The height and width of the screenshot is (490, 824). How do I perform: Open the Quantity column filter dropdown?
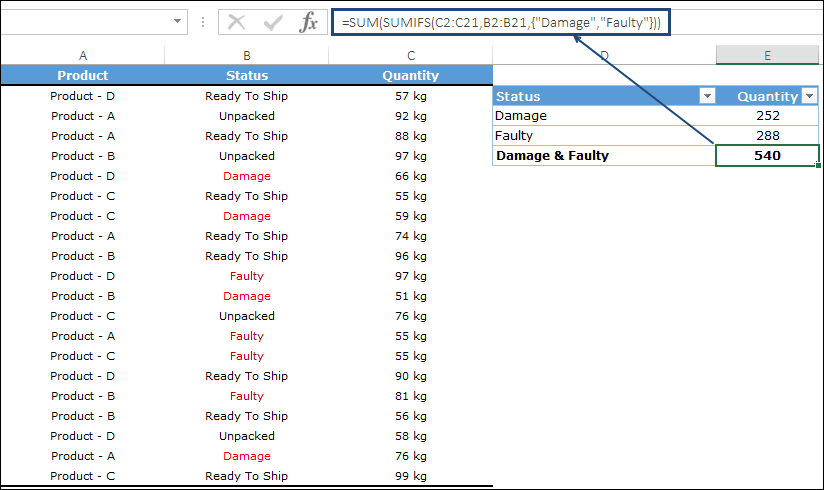[810, 96]
